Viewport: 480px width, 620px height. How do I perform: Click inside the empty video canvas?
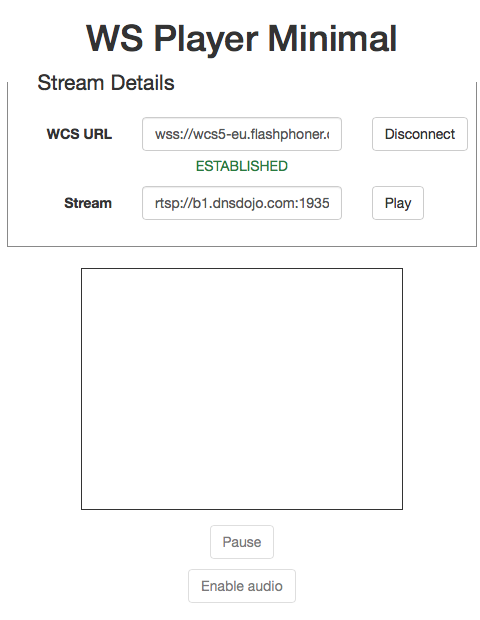coord(242,389)
